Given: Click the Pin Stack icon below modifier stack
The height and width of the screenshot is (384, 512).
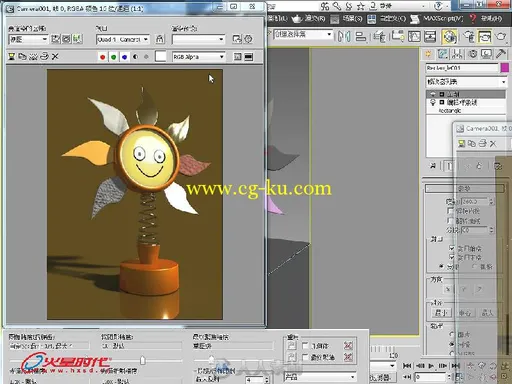Looking at the screenshot, I should point(433,166).
